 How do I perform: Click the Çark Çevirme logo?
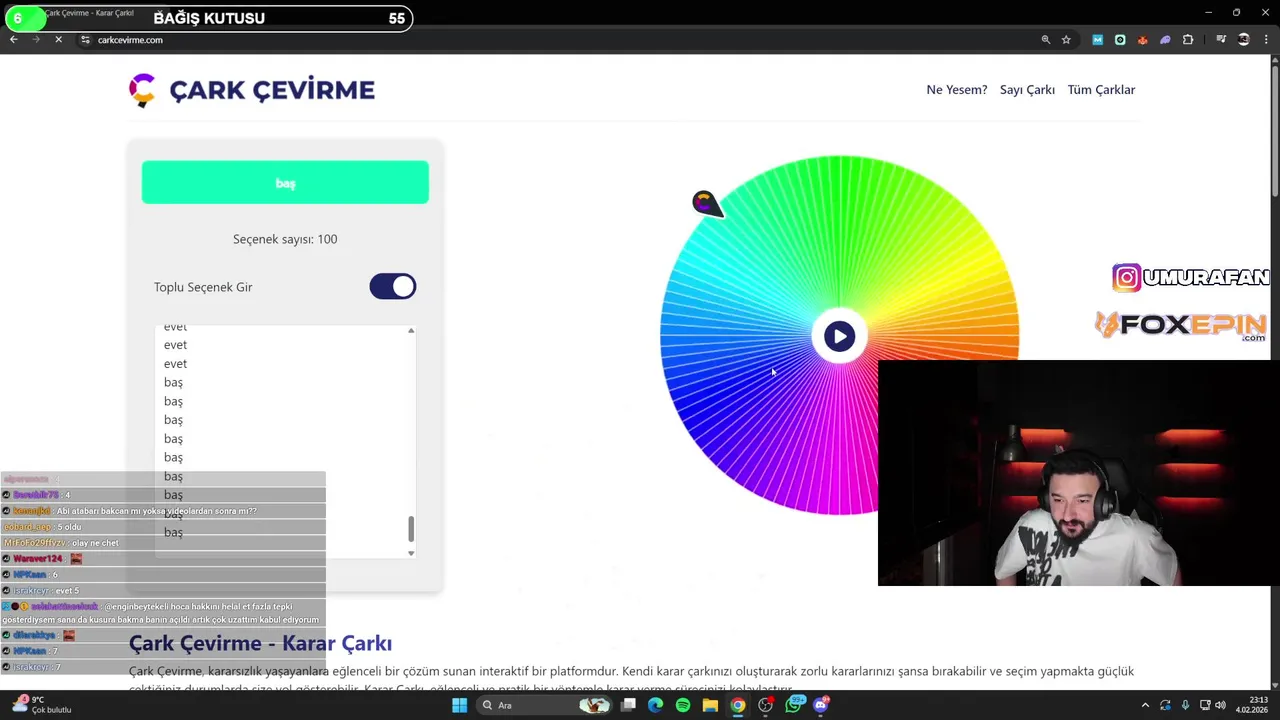click(142, 90)
